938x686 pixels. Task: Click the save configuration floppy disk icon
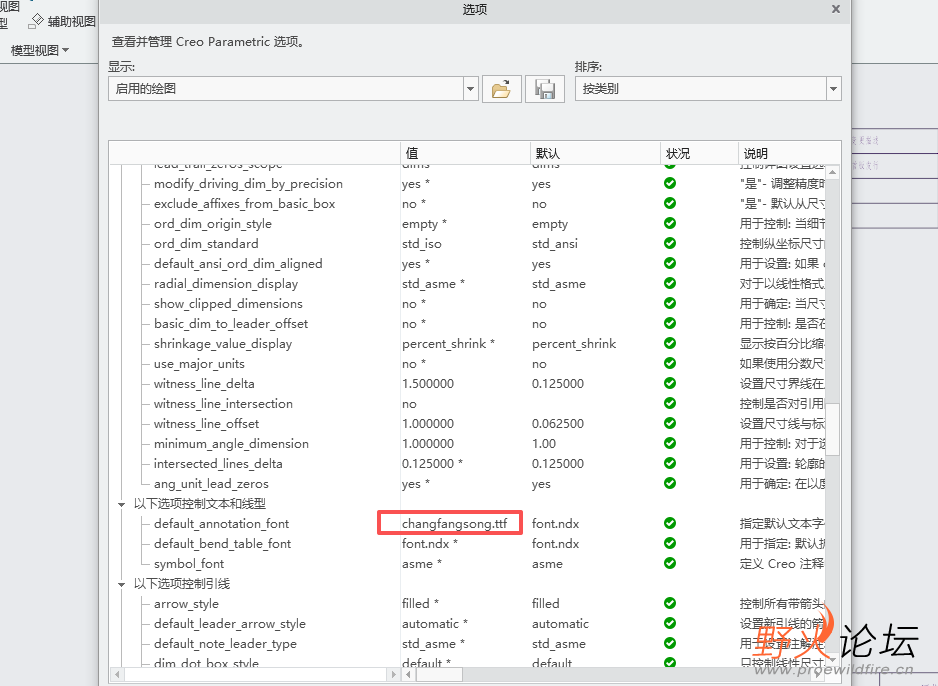point(545,89)
